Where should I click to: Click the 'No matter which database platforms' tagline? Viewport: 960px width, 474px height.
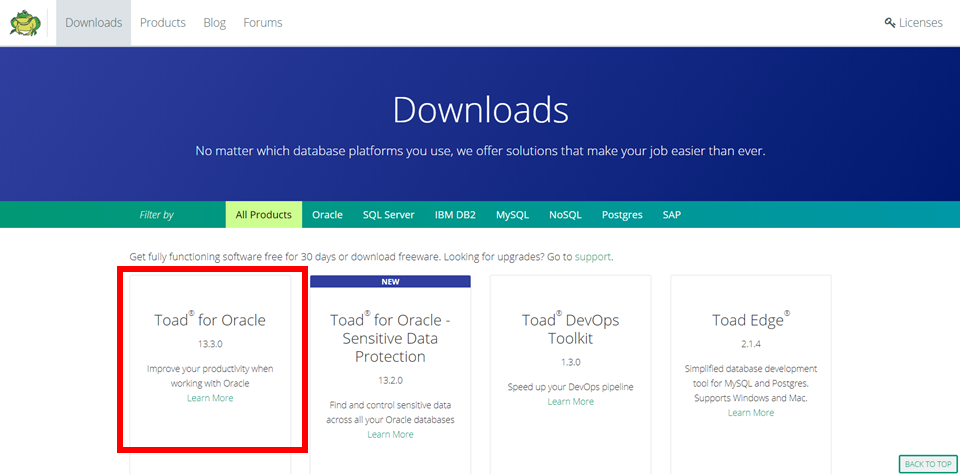pyautogui.click(x=481, y=151)
